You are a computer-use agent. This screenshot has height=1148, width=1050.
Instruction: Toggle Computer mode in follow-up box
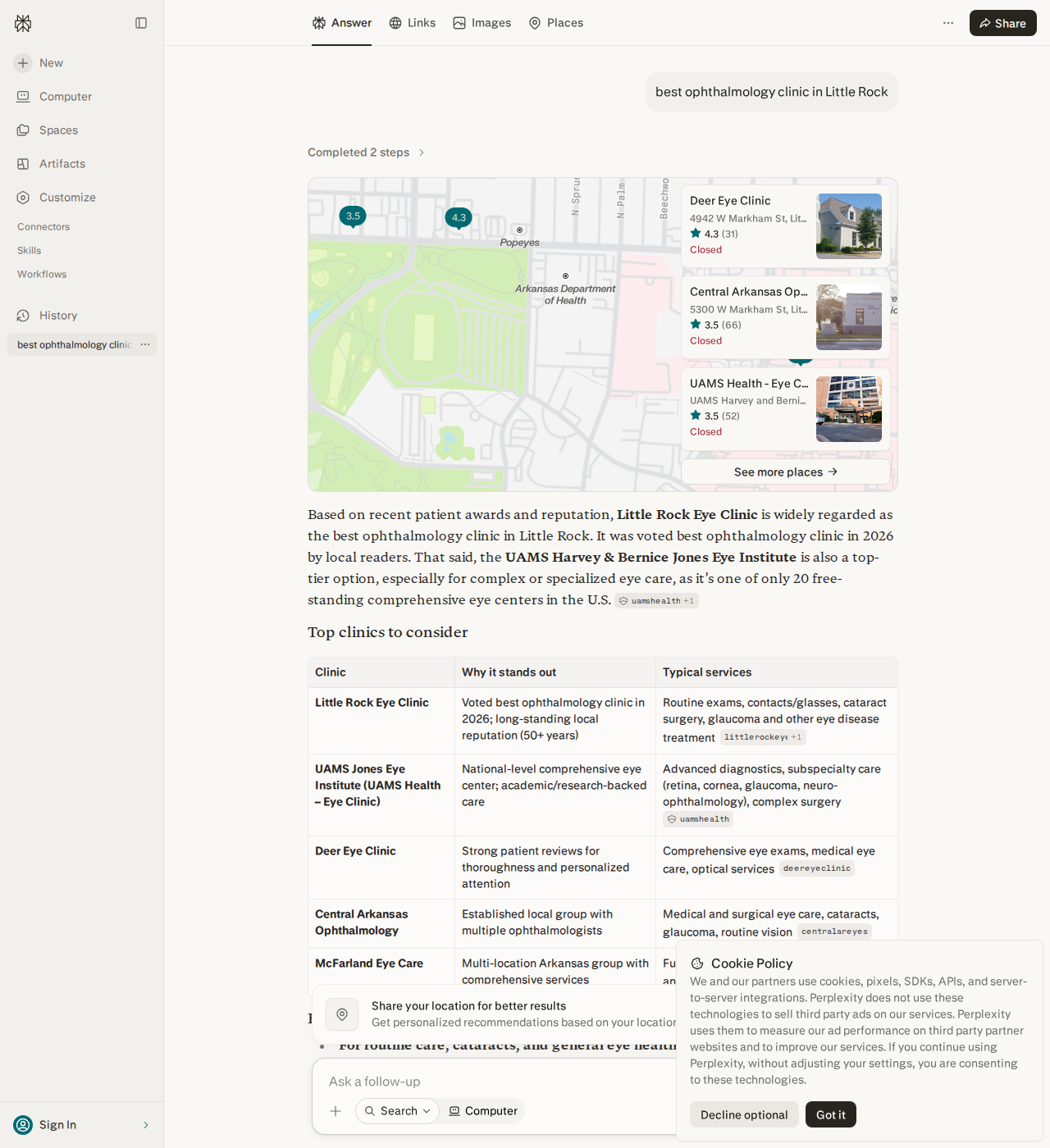(483, 1111)
